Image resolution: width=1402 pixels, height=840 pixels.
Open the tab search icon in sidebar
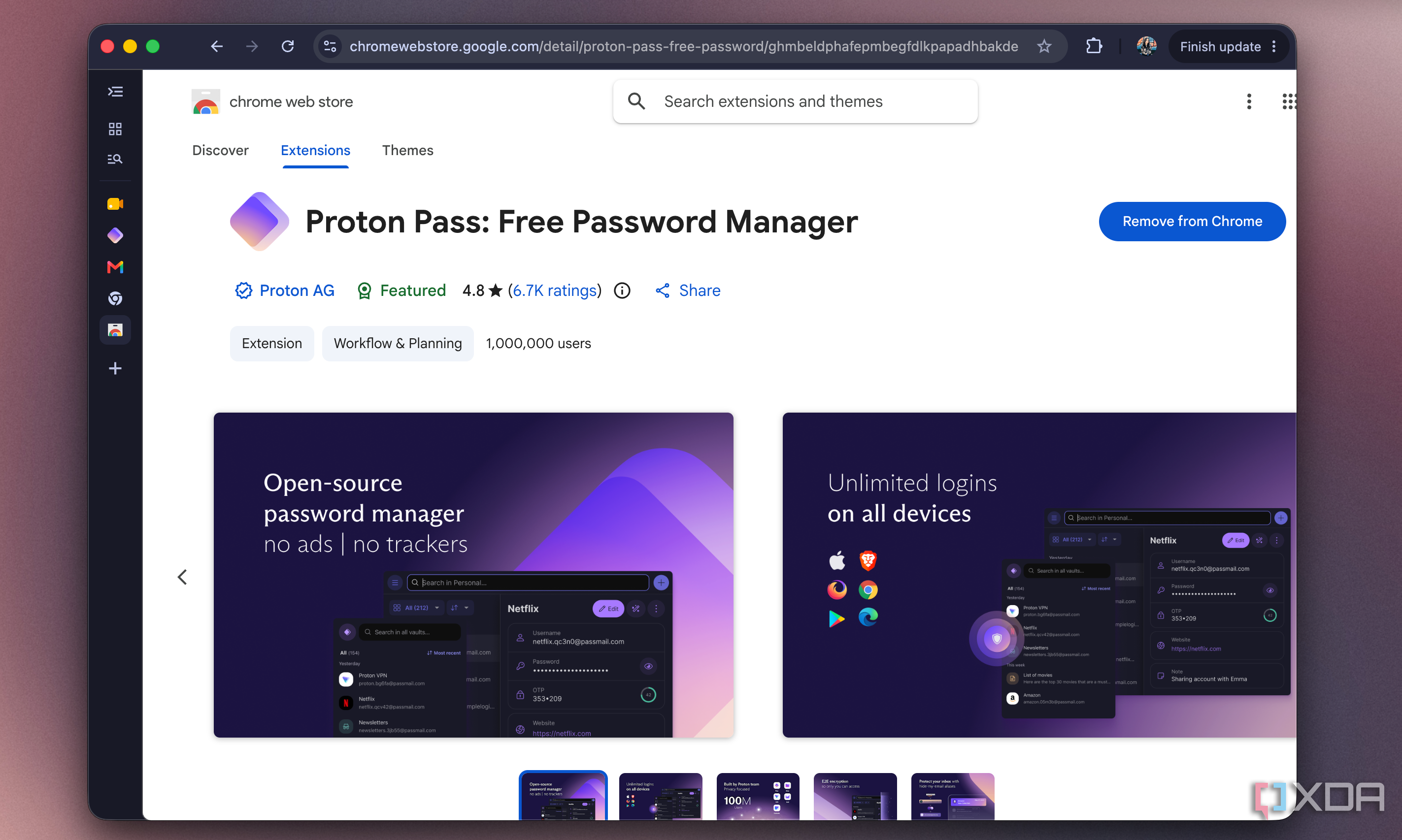click(115, 159)
